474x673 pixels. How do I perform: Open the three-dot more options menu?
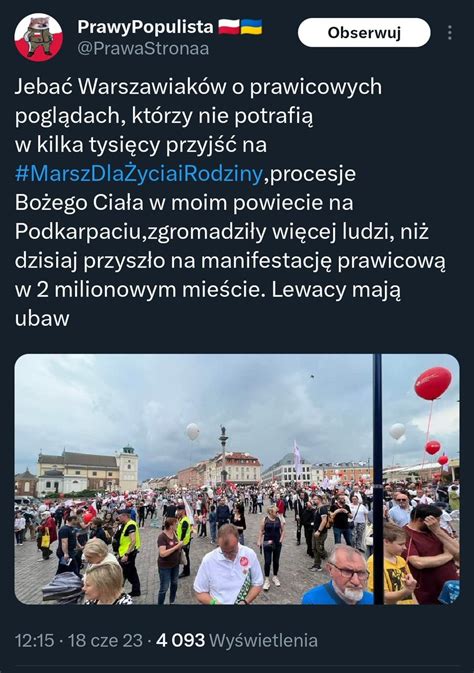(450, 33)
